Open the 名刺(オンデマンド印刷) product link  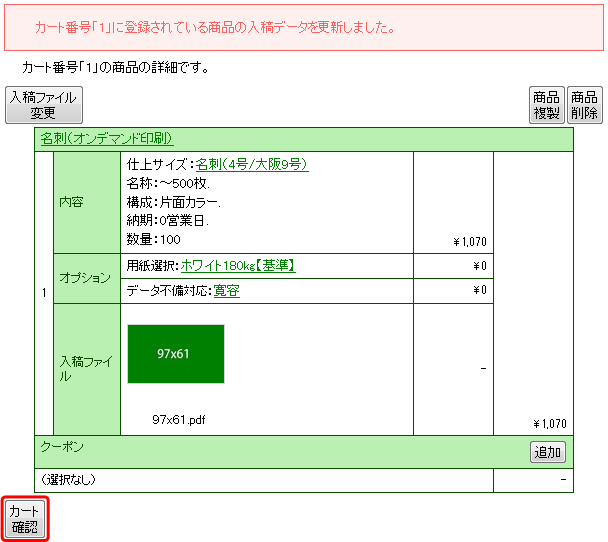coord(107,139)
